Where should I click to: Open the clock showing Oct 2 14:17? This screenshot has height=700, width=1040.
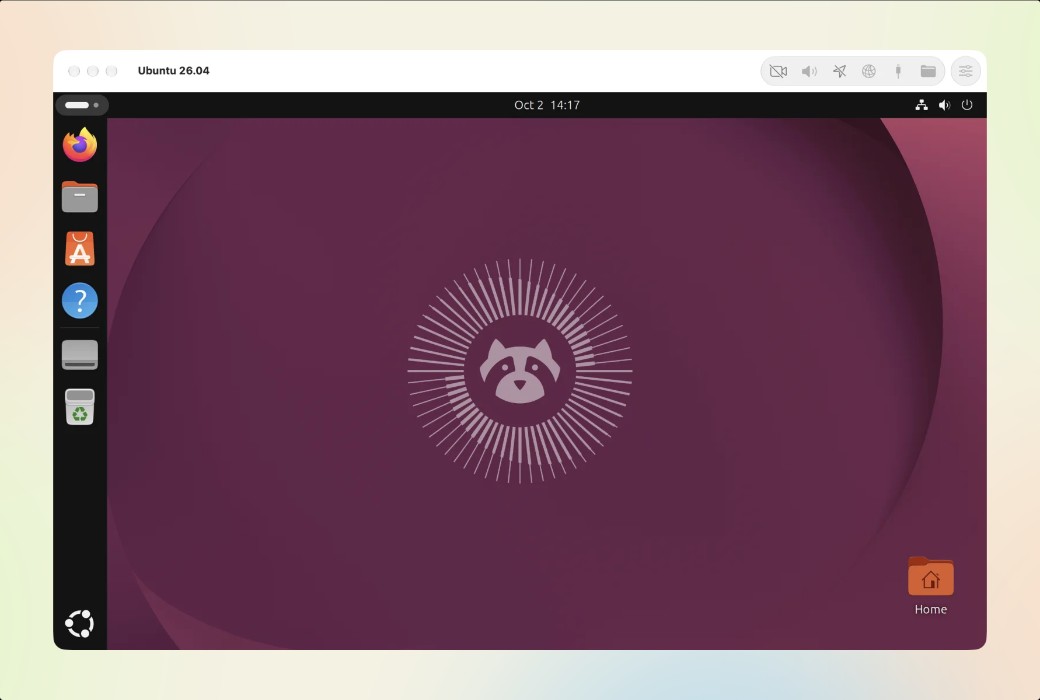547,105
